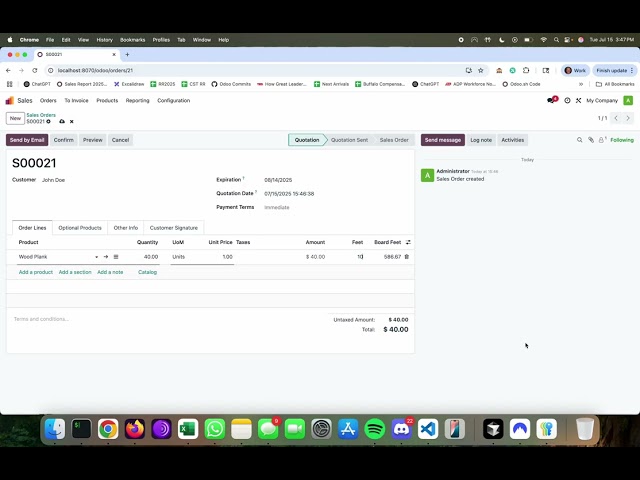The height and width of the screenshot is (480, 640).
Task: Click Add a product link
Action: point(36,272)
